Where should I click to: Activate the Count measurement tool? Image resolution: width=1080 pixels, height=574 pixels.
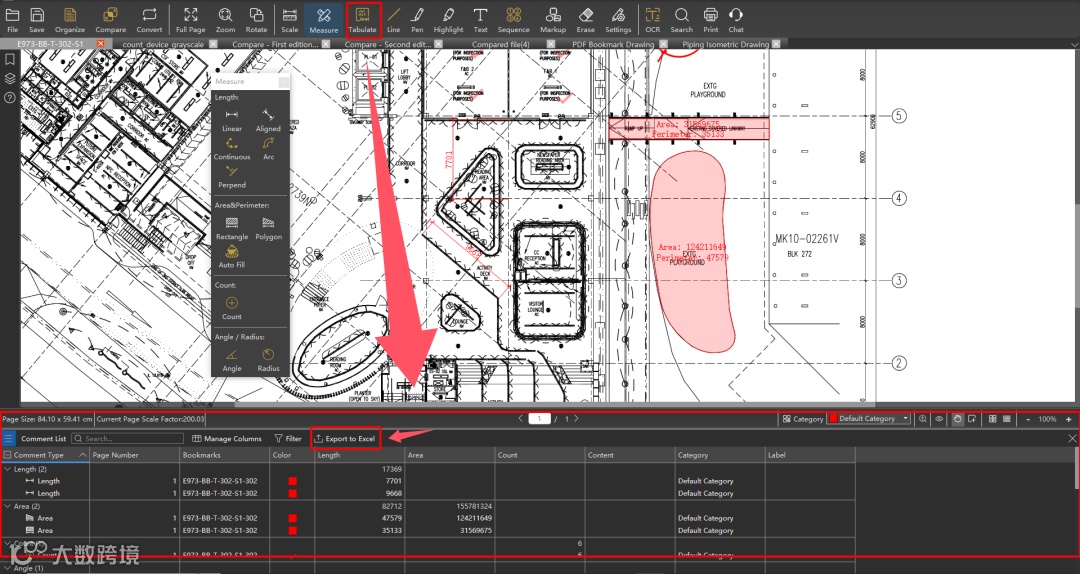pyautogui.click(x=232, y=307)
